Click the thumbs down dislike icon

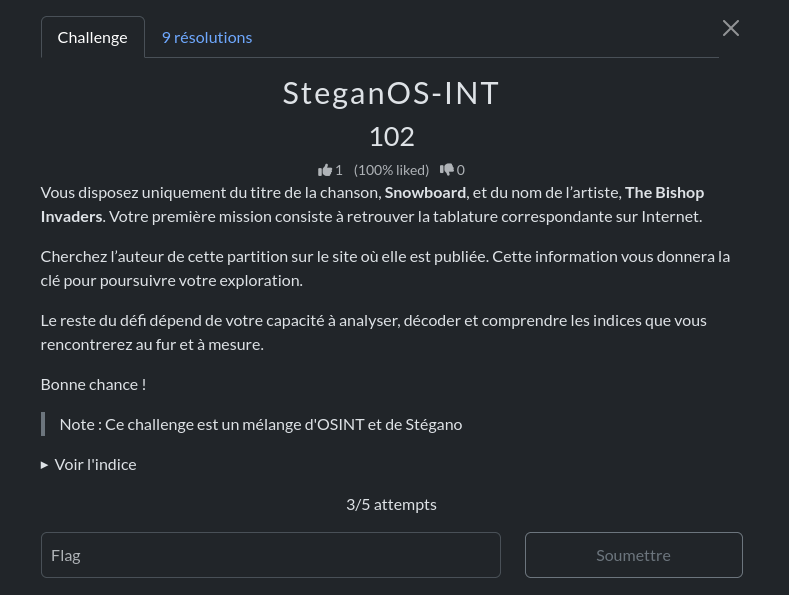pos(446,170)
